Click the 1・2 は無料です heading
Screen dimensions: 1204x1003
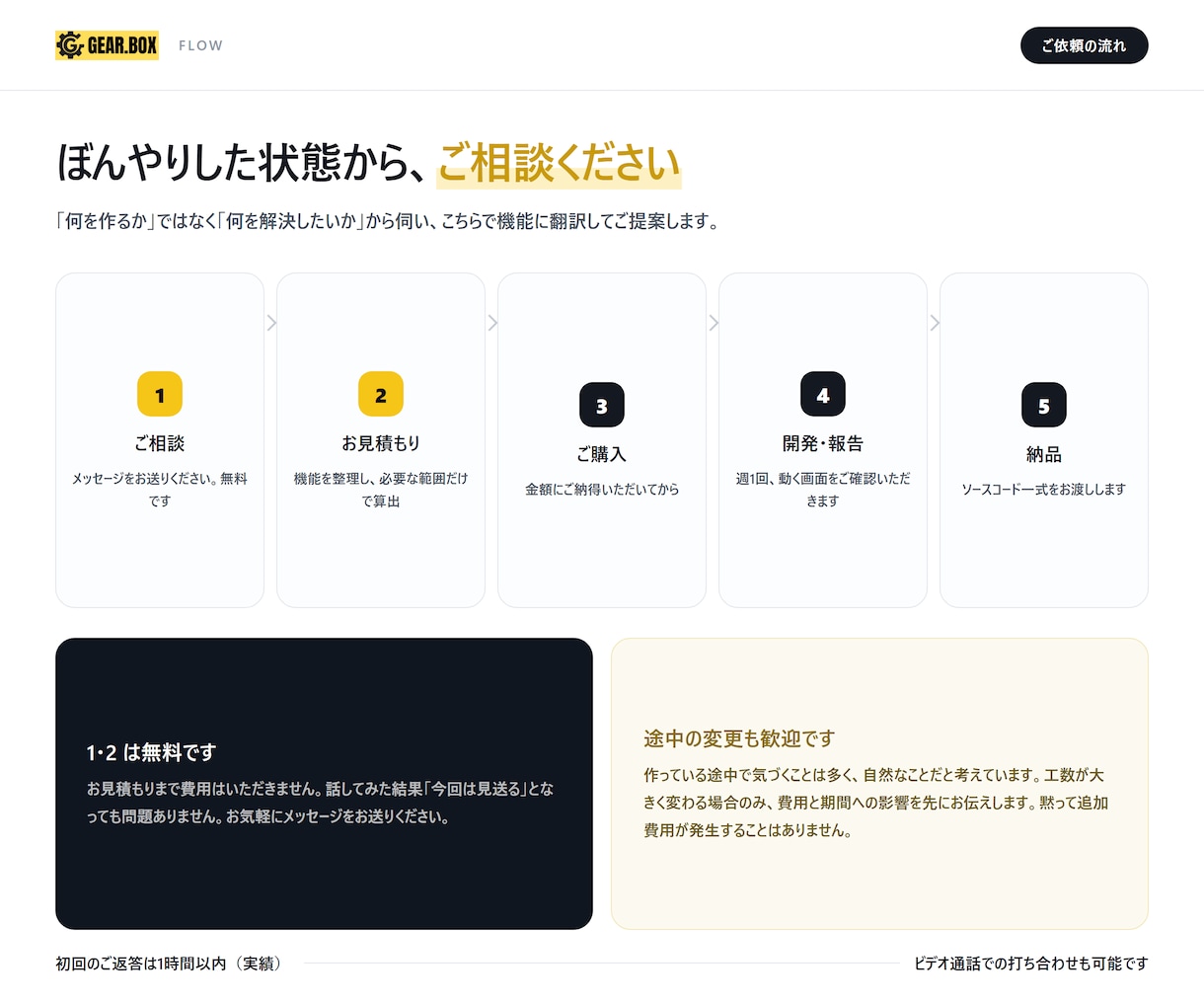point(151,752)
